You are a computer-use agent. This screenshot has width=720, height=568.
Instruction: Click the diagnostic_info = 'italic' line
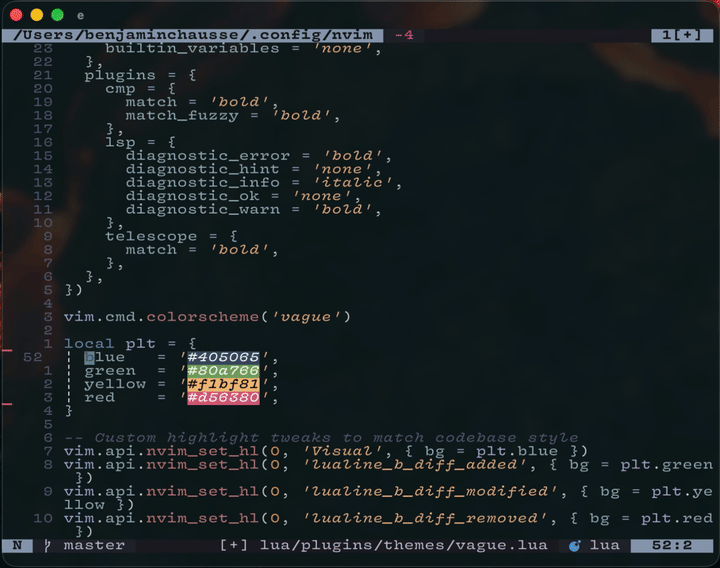[264, 183]
